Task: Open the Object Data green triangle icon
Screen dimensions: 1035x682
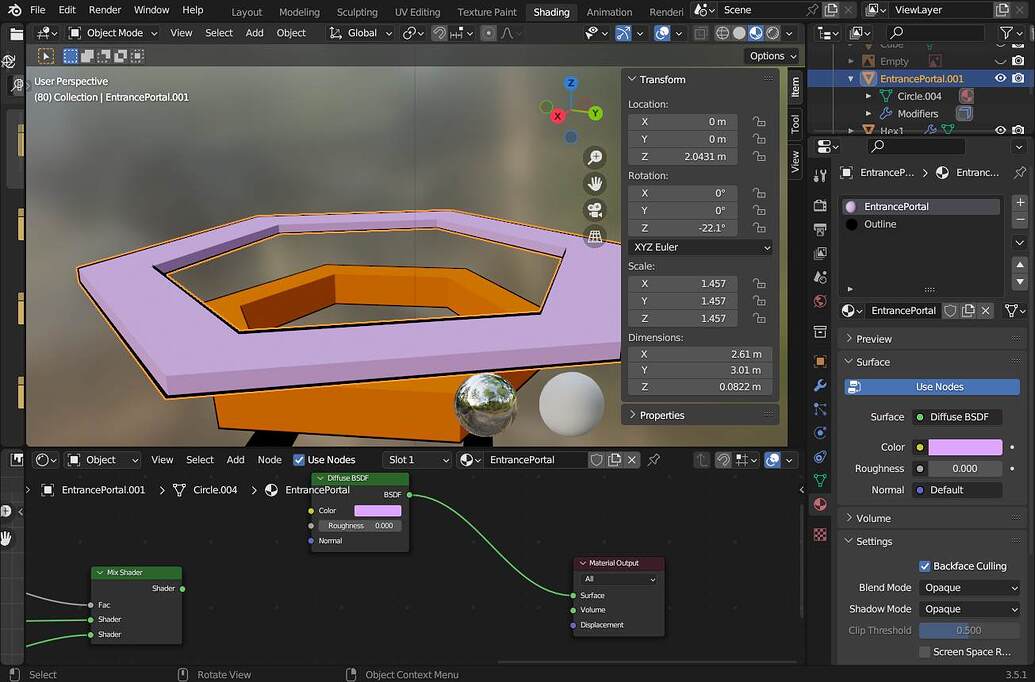Action: click(x=820, y=481)
